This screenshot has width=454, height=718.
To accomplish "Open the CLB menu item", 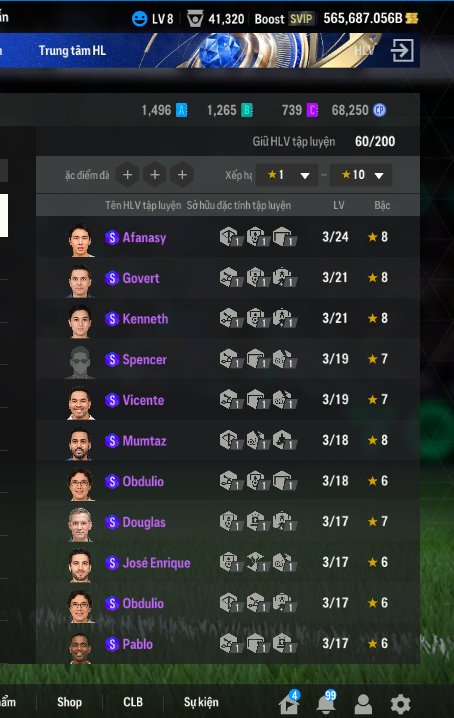I will (x=133, y=702).
